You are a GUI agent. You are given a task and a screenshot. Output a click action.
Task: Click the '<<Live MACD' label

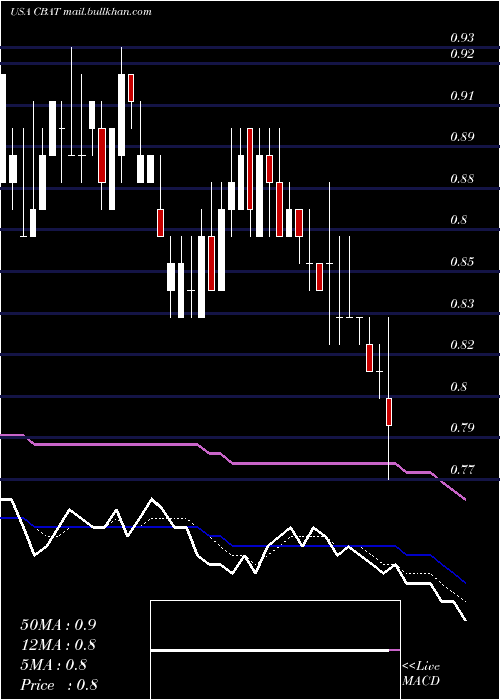coord(421,673)
